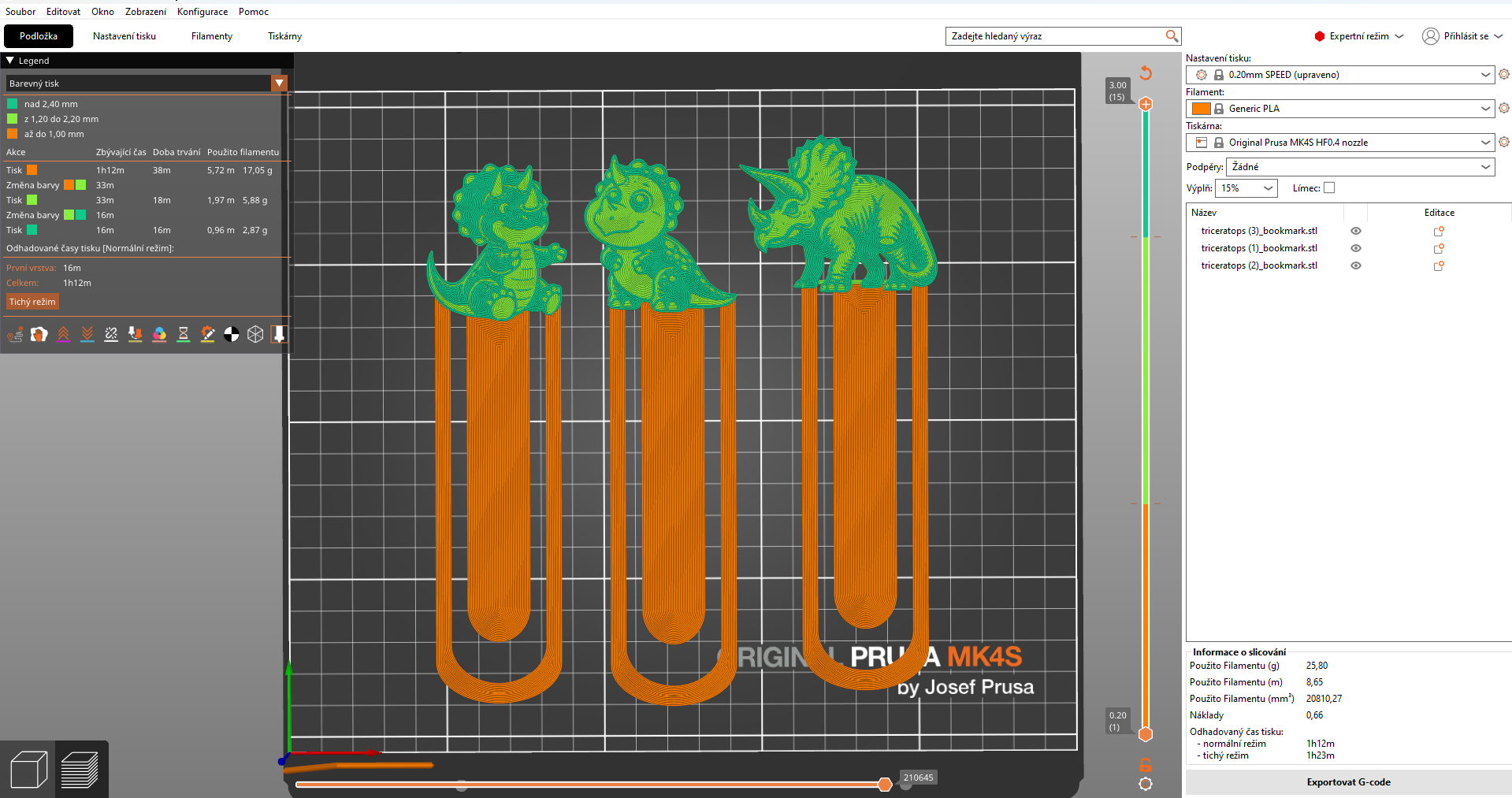This screenshot has height=798, width=1512.
Task: Switch to 3D editor cube view
Action: 28,770
